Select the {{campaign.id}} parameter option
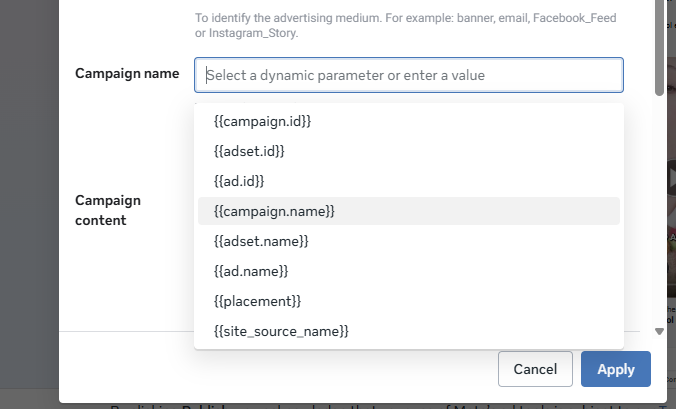This screenshot has width=676, height=409. coord(263,121)
